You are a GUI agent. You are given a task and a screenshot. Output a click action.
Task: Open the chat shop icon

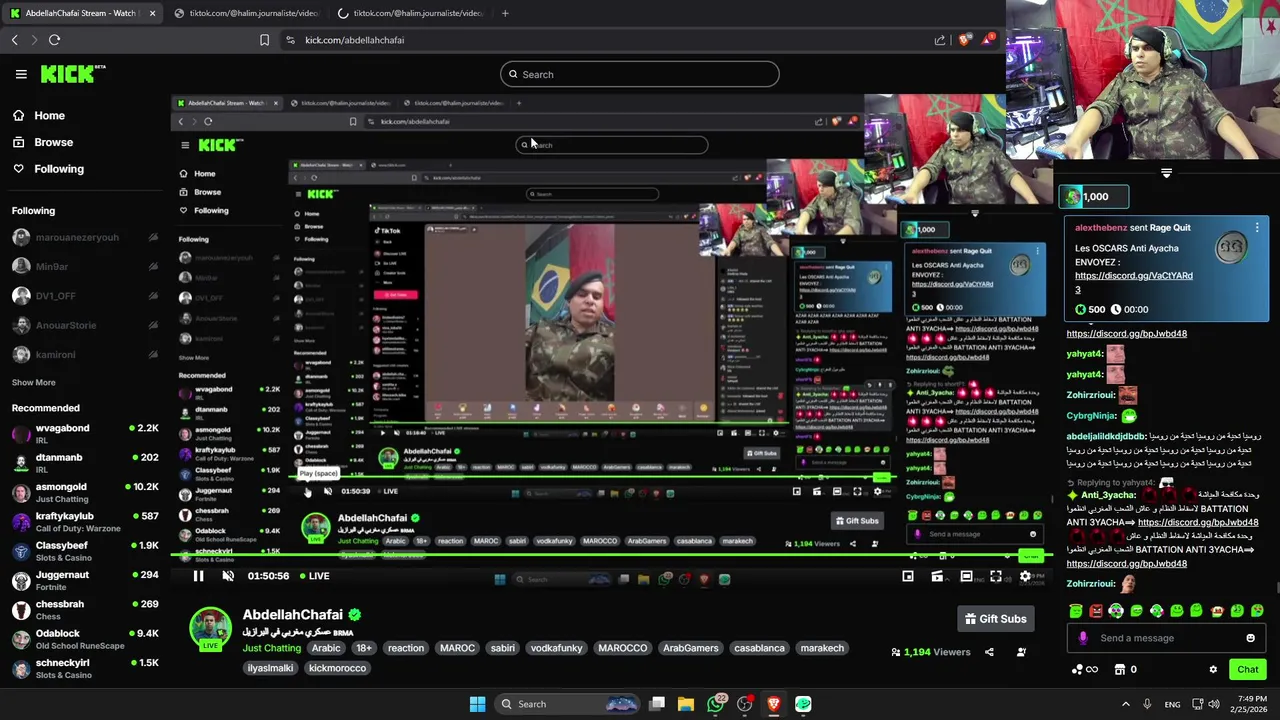coord(1120,670)
